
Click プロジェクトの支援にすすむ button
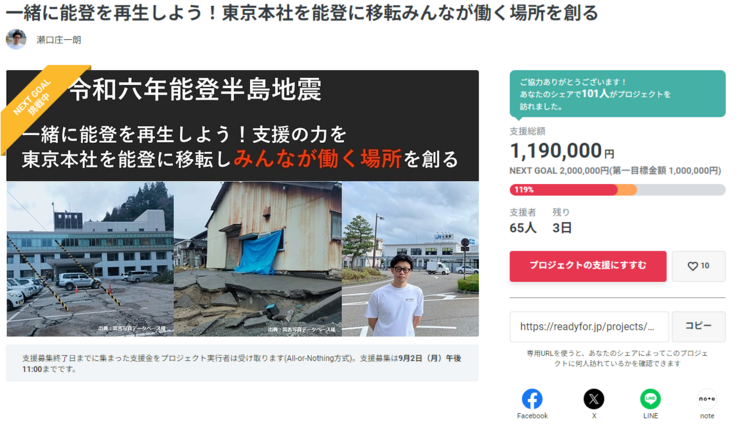pyautogui.click(x=588, y=266)
